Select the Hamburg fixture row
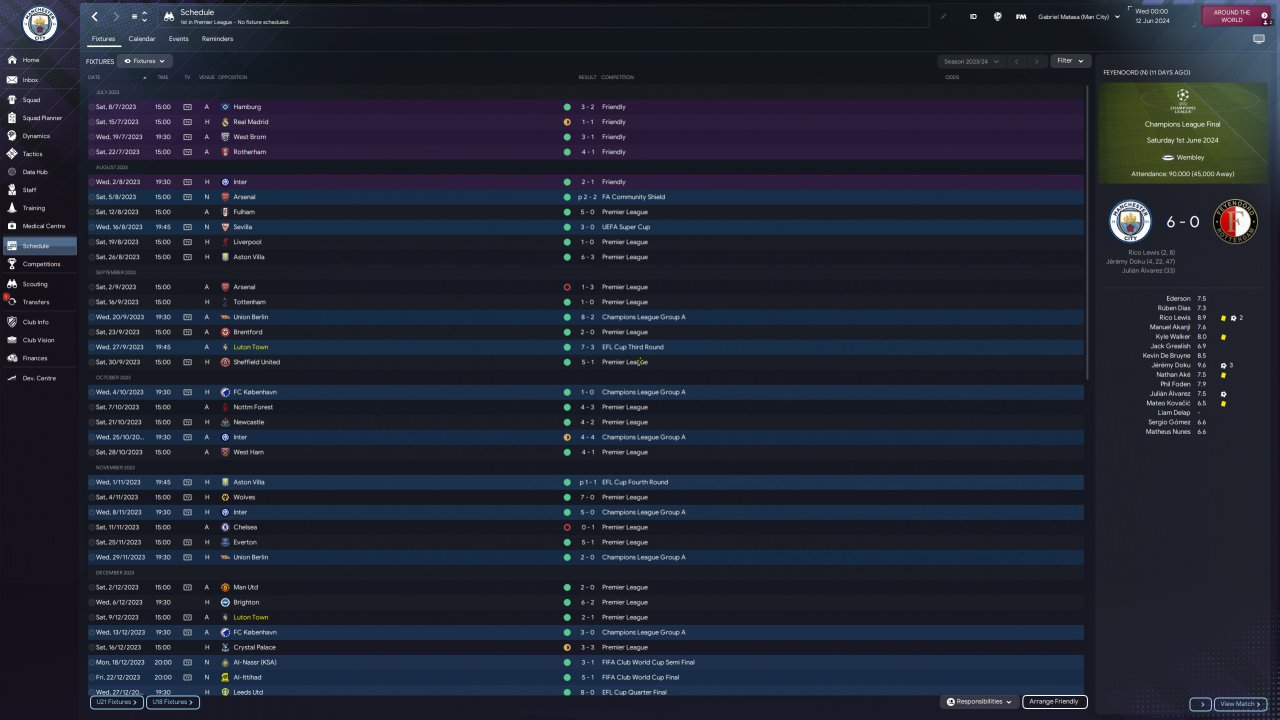This screenshot has height=720, width=1280. tap(585, 107)
